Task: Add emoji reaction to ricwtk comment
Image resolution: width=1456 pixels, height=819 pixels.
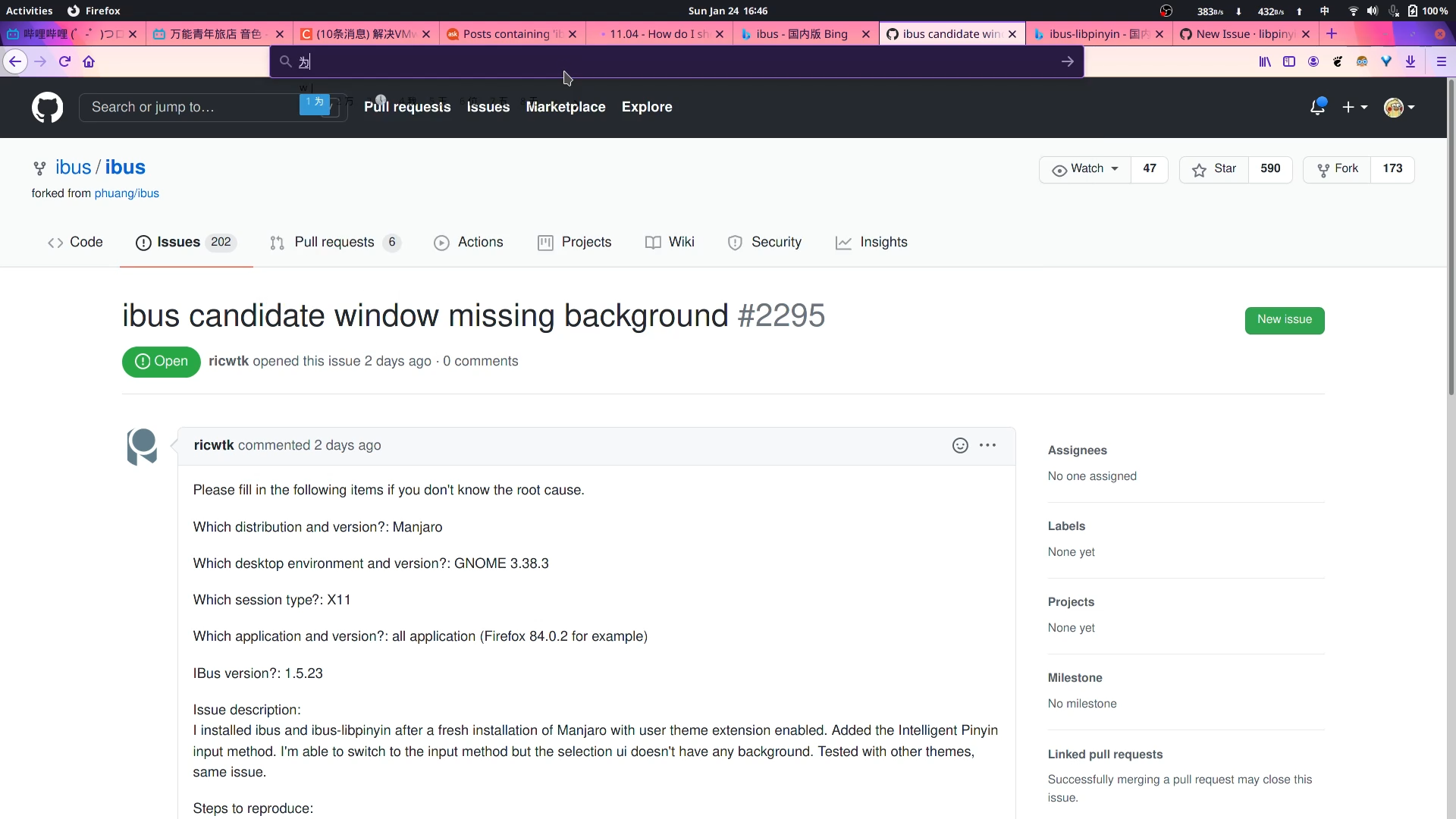Action: pos(960,445)
